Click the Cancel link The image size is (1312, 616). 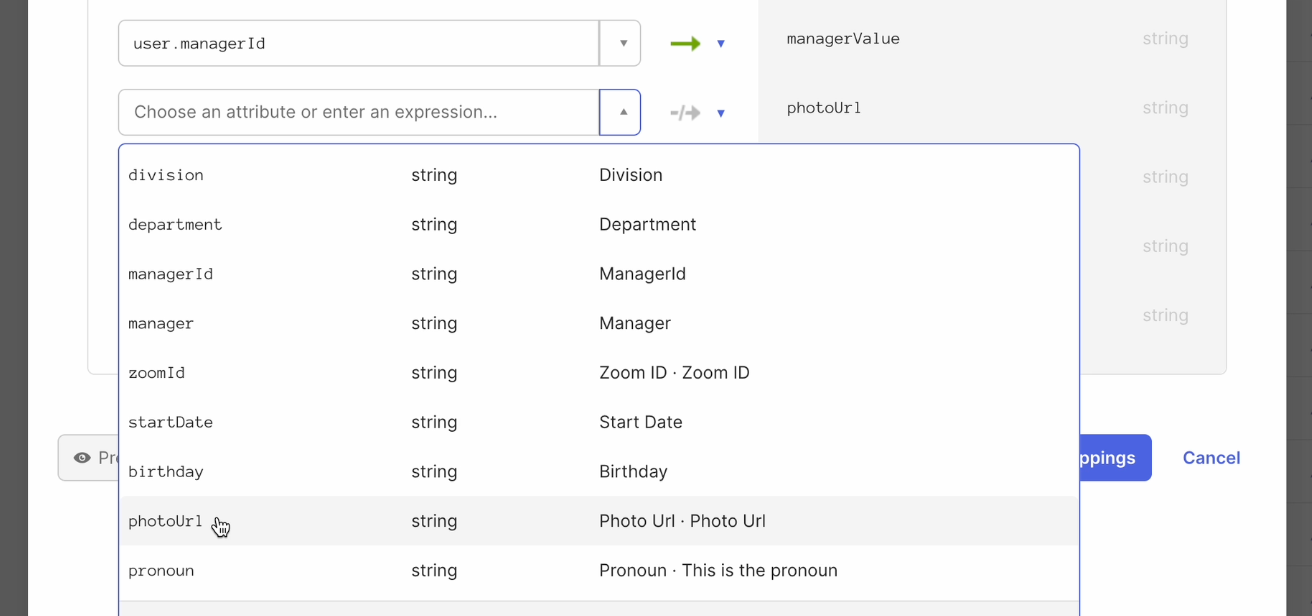[1211, 458]
